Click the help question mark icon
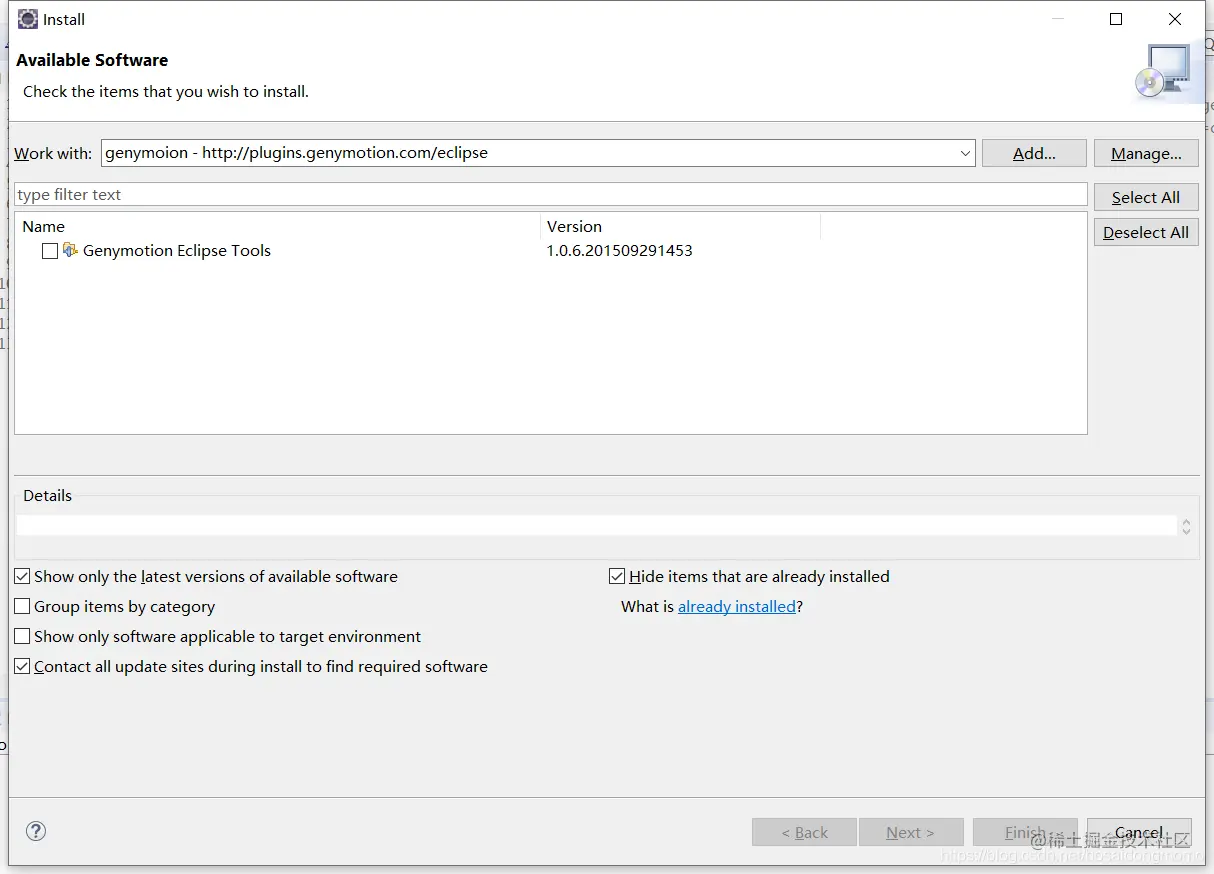 pos(36,831)
